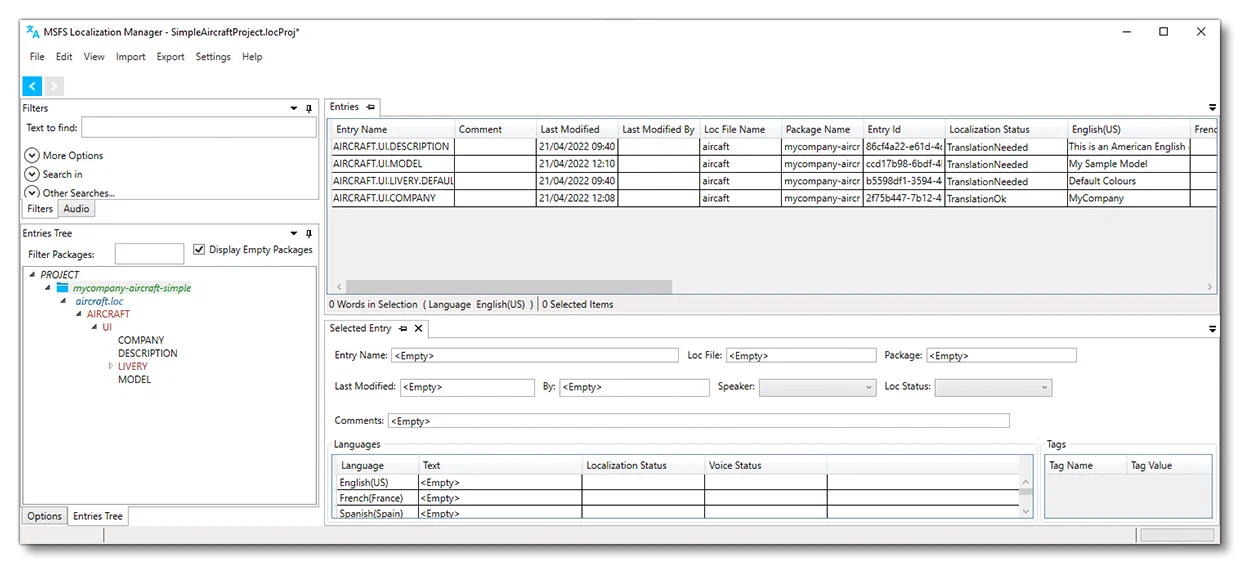Expand More Options in Filters
The image size is (1240, 564).
click(32, 155)
